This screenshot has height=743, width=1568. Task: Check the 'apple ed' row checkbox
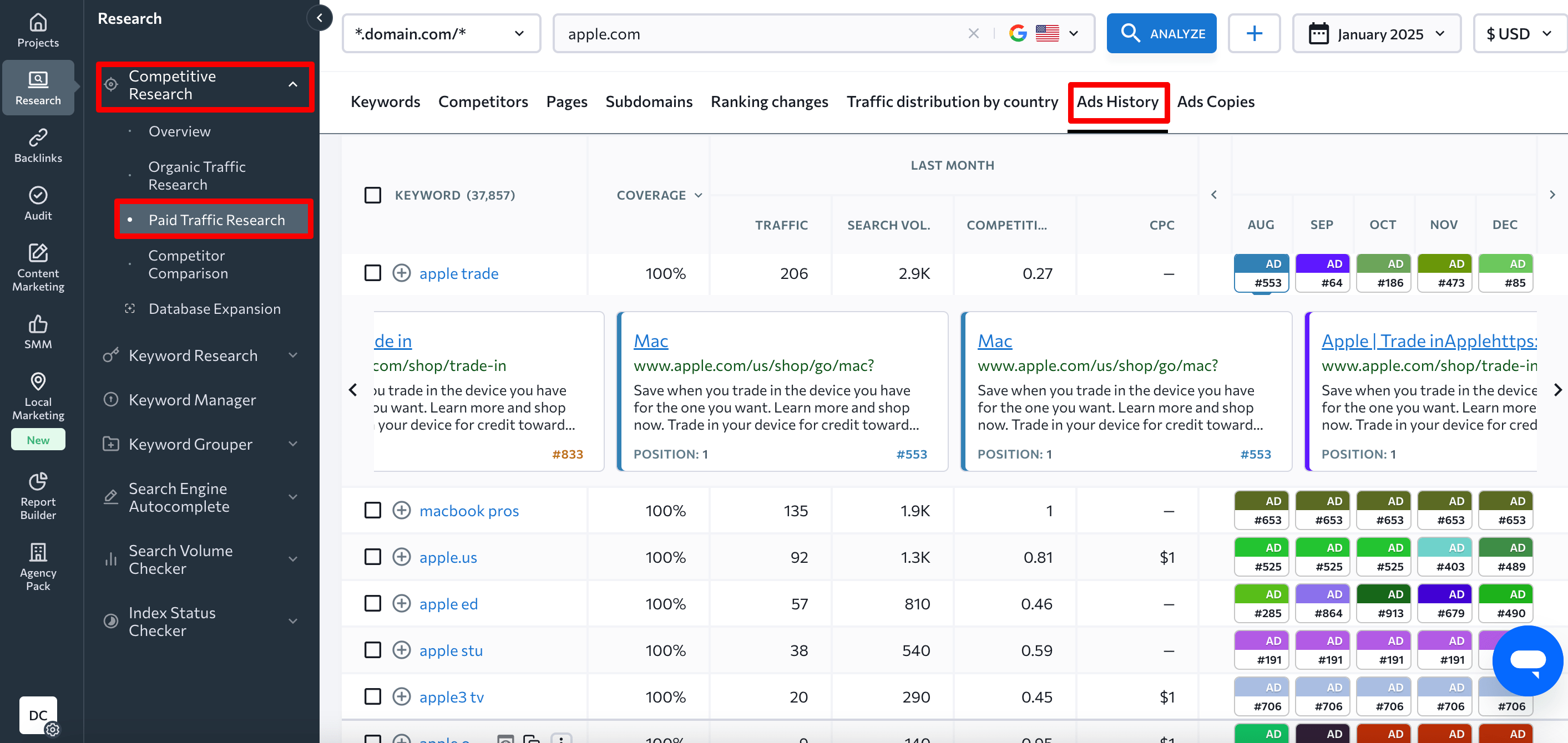click(x=372, y=603)
